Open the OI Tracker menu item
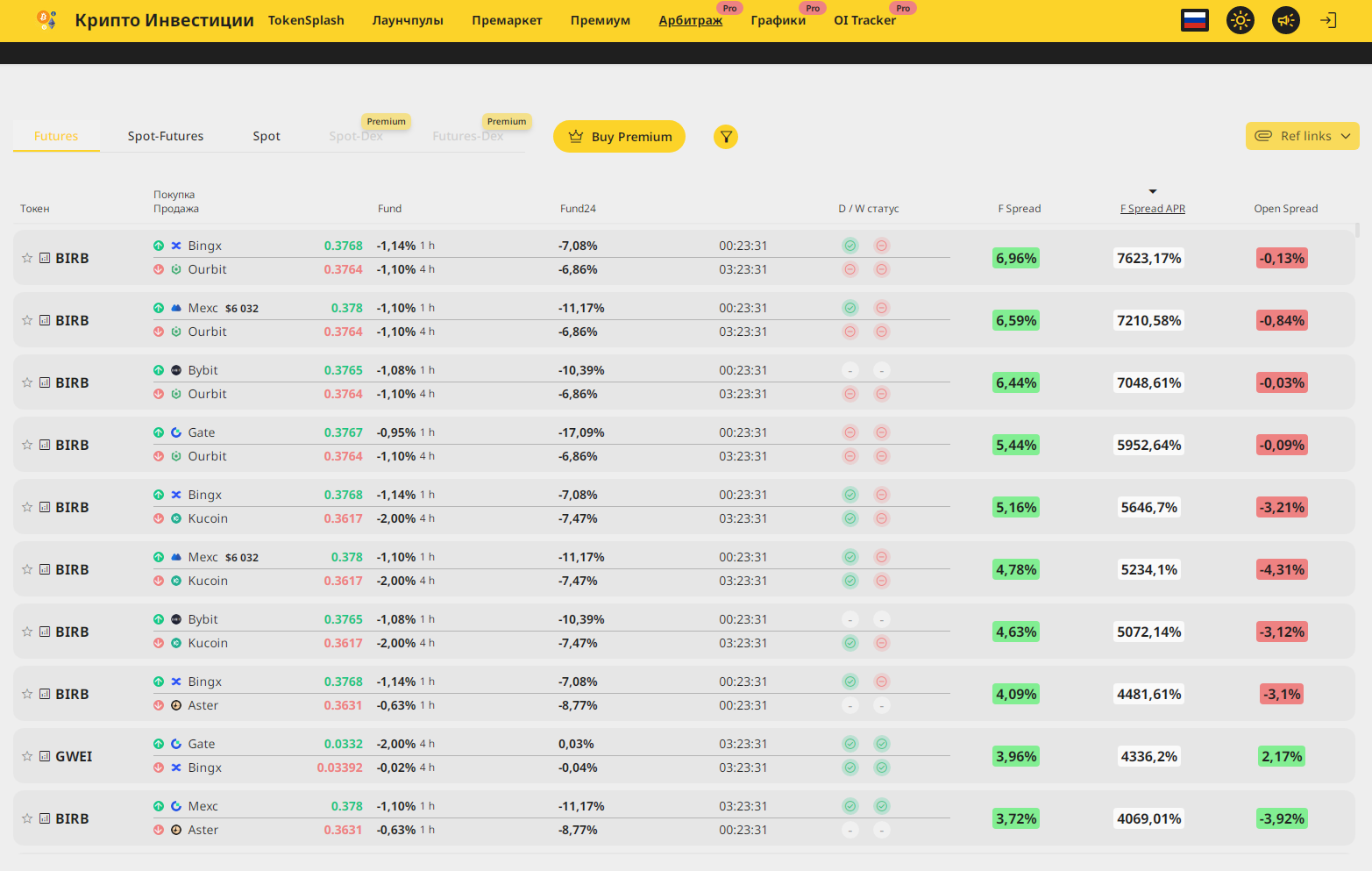1372x871 pixels. click(864, 20)
